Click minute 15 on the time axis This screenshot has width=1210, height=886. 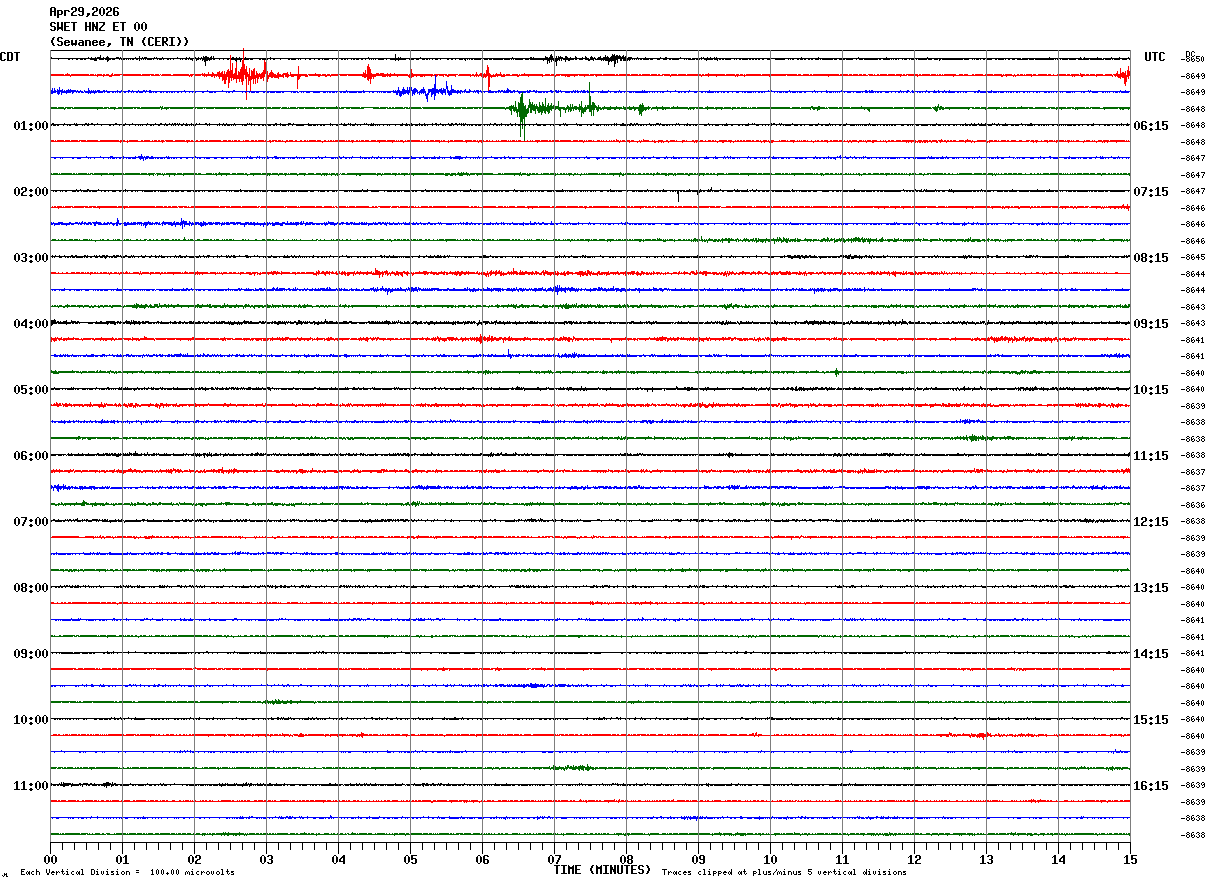click(1129, 859)
